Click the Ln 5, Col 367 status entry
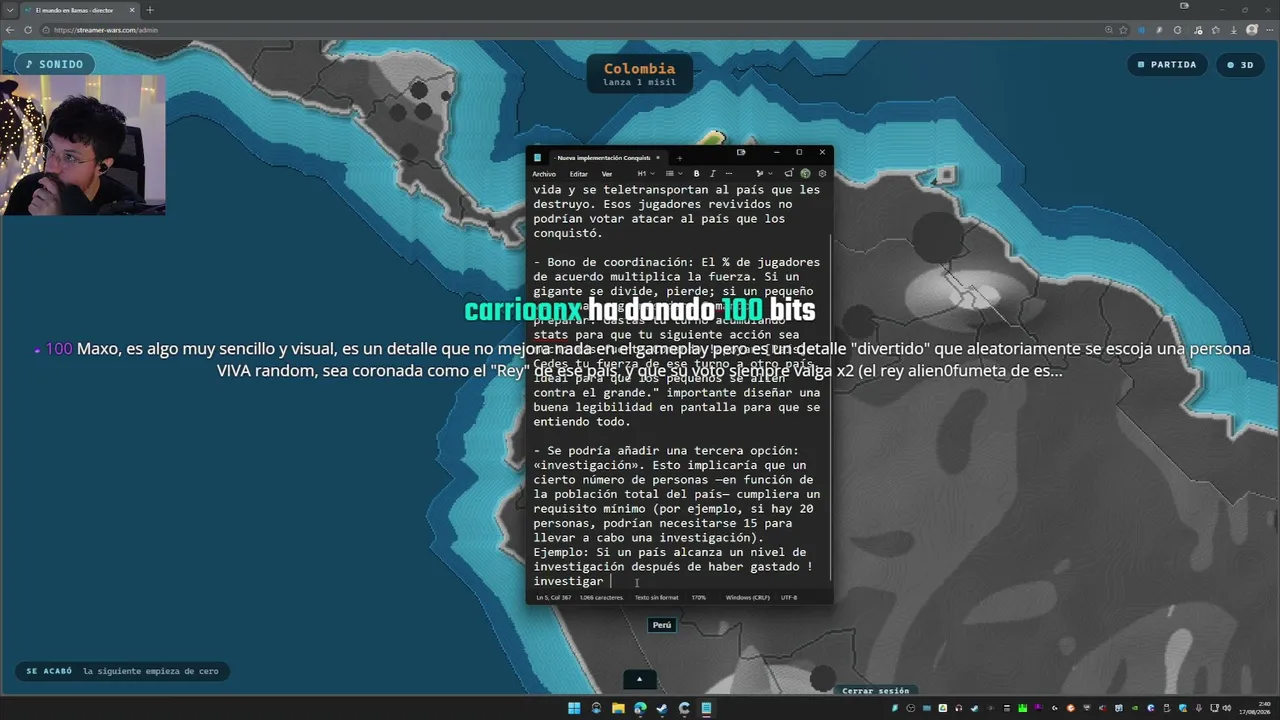This screenshot has width=1280, height=720. [553, 597]
